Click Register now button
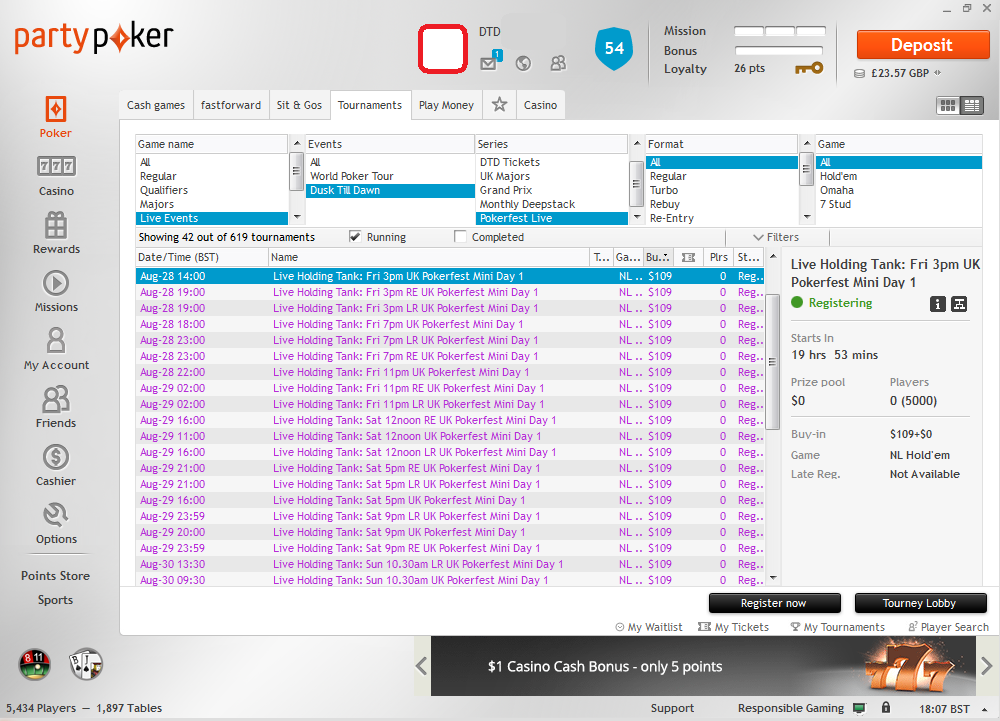 [x=774, y=603]
